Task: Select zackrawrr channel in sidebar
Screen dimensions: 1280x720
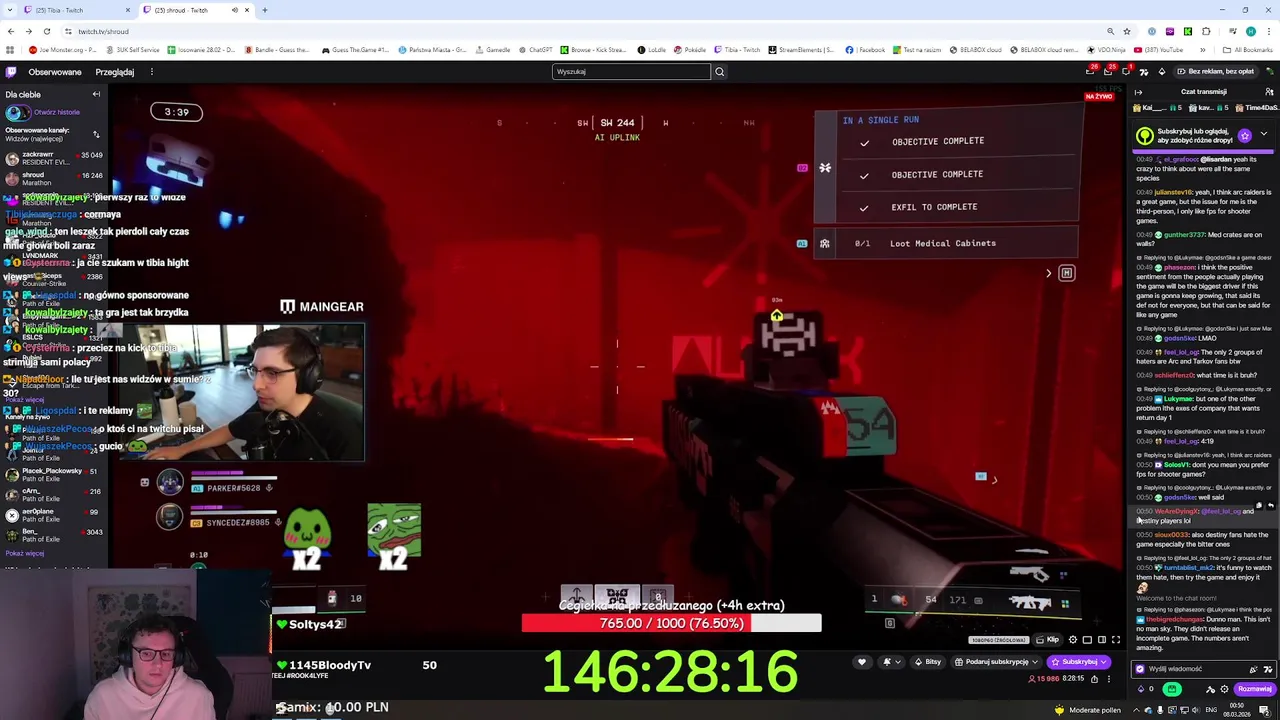Action: click(x=53, y=159)
